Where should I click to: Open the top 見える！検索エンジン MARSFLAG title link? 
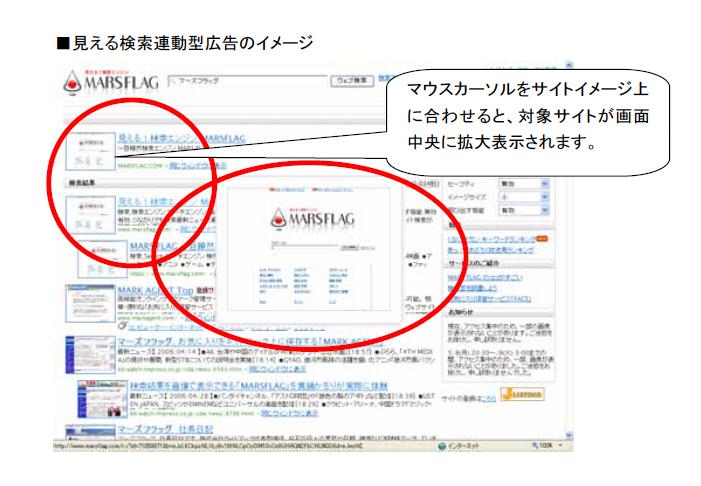tap(182, 138)
